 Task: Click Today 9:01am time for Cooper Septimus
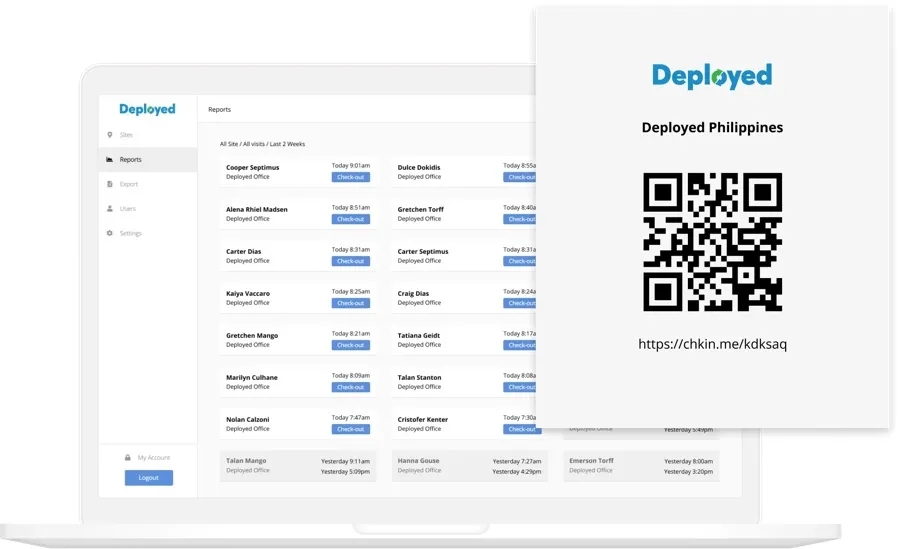coord(351,165)
